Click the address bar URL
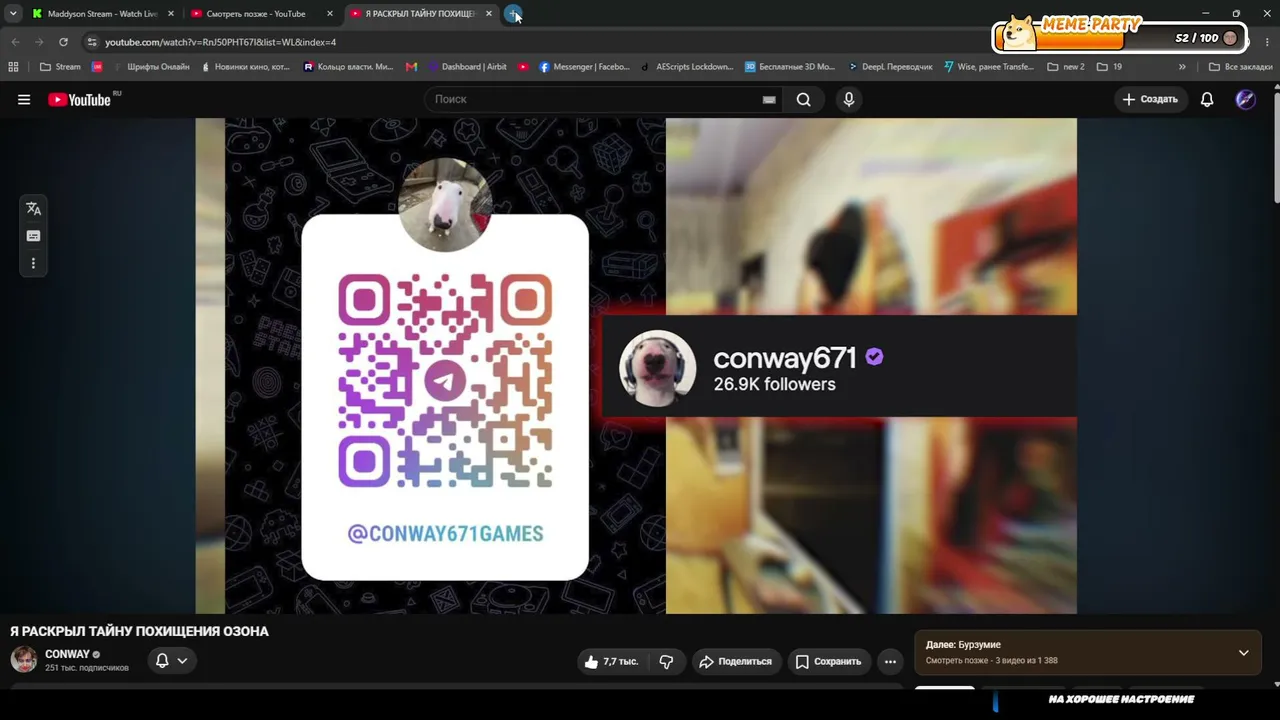The image size is (1280, 720). point(221,42)
